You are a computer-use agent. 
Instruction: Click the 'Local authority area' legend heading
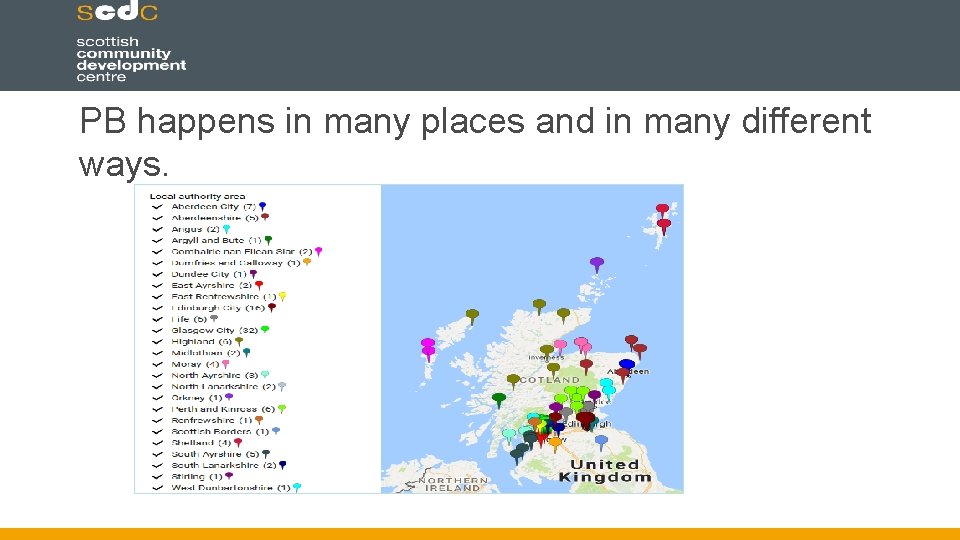click(x=197, y=196)
